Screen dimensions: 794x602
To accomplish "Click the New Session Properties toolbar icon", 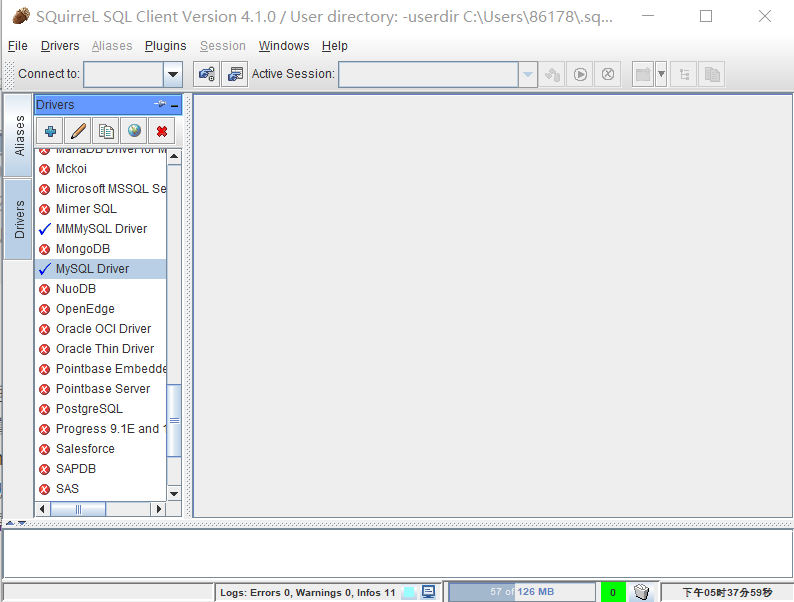I will (235, 74).
